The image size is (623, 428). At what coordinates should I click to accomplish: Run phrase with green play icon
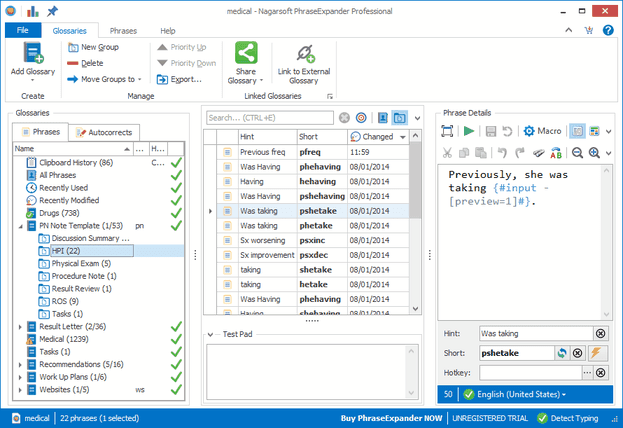[469, 131]
